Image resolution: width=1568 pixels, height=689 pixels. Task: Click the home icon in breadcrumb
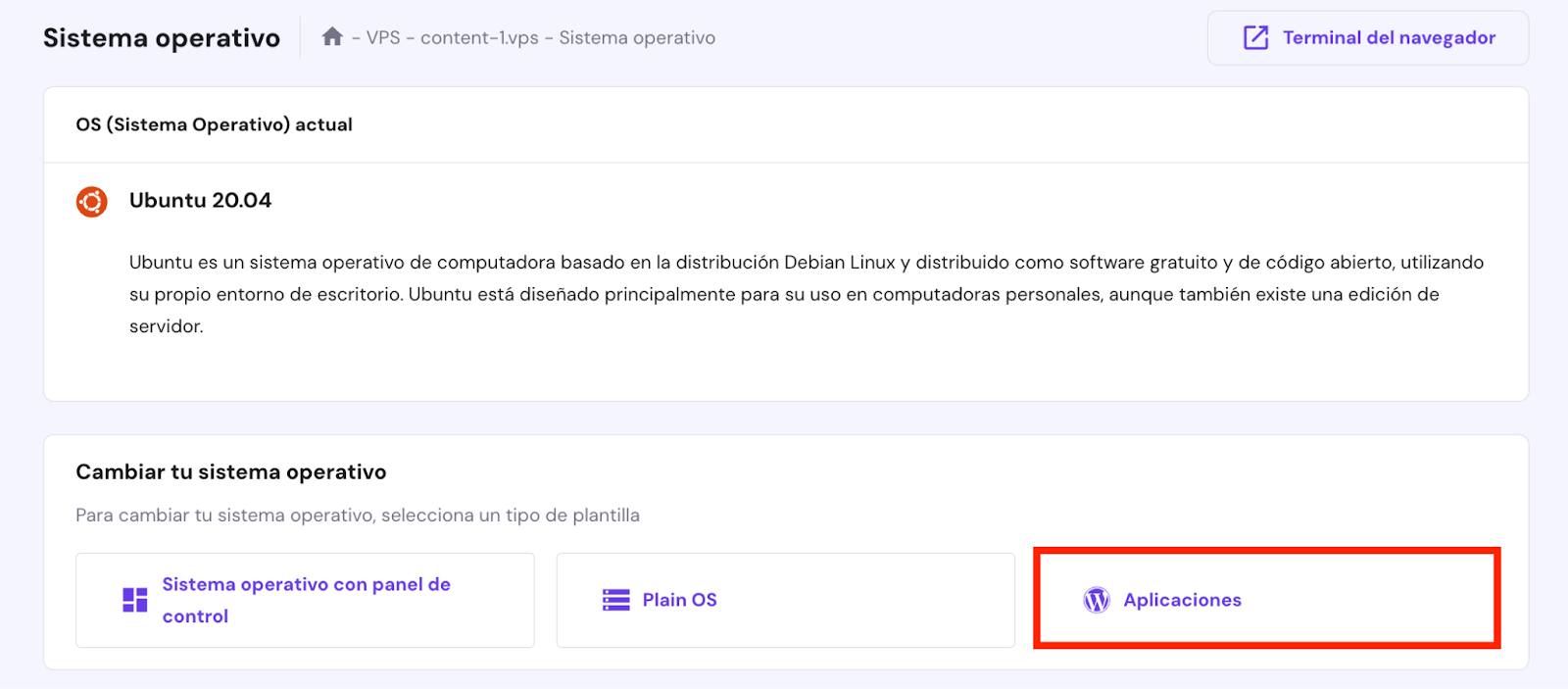(332, 37)
